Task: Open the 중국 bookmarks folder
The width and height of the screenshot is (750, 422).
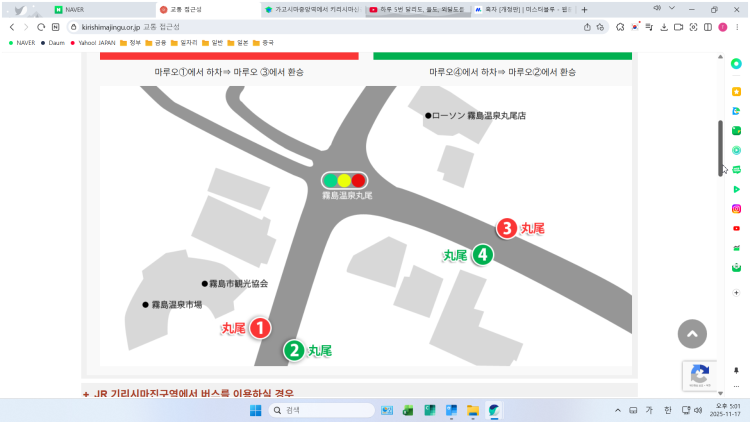Action: (x=263, y=43)
